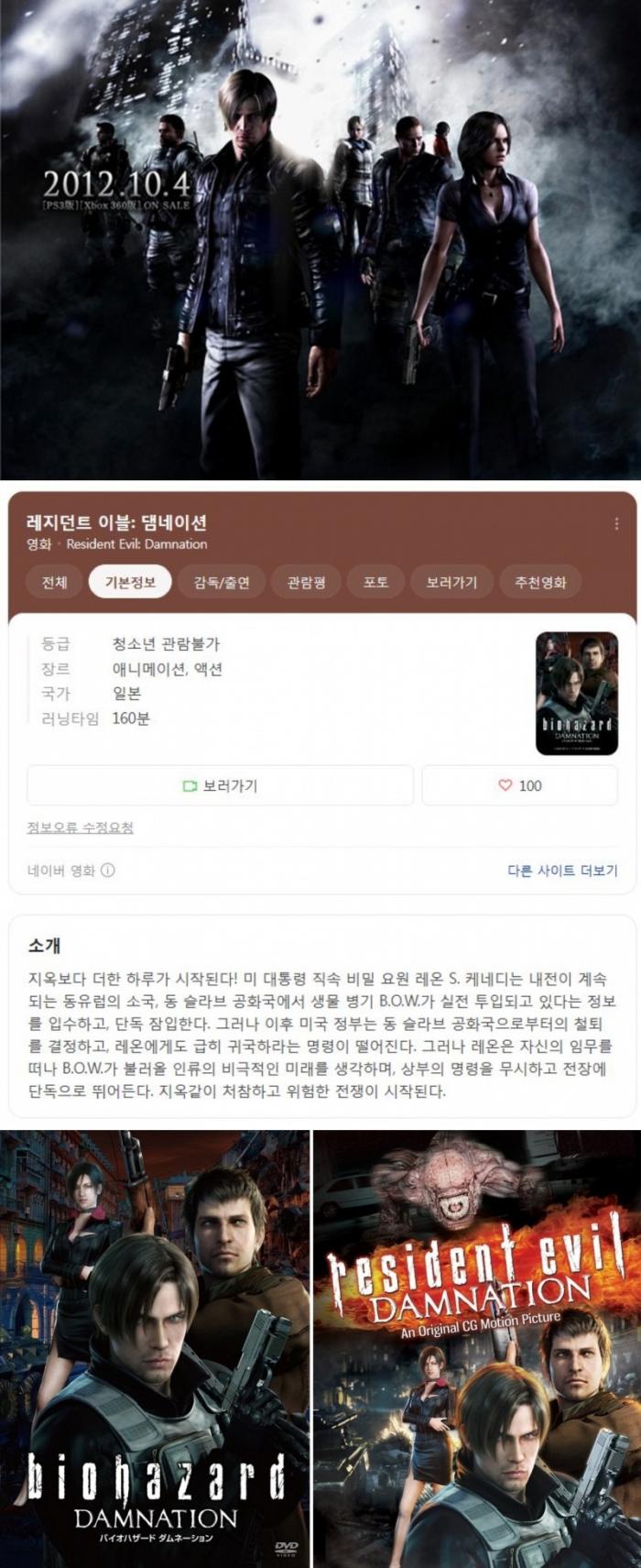Open the 보러가기 tab

451,582
